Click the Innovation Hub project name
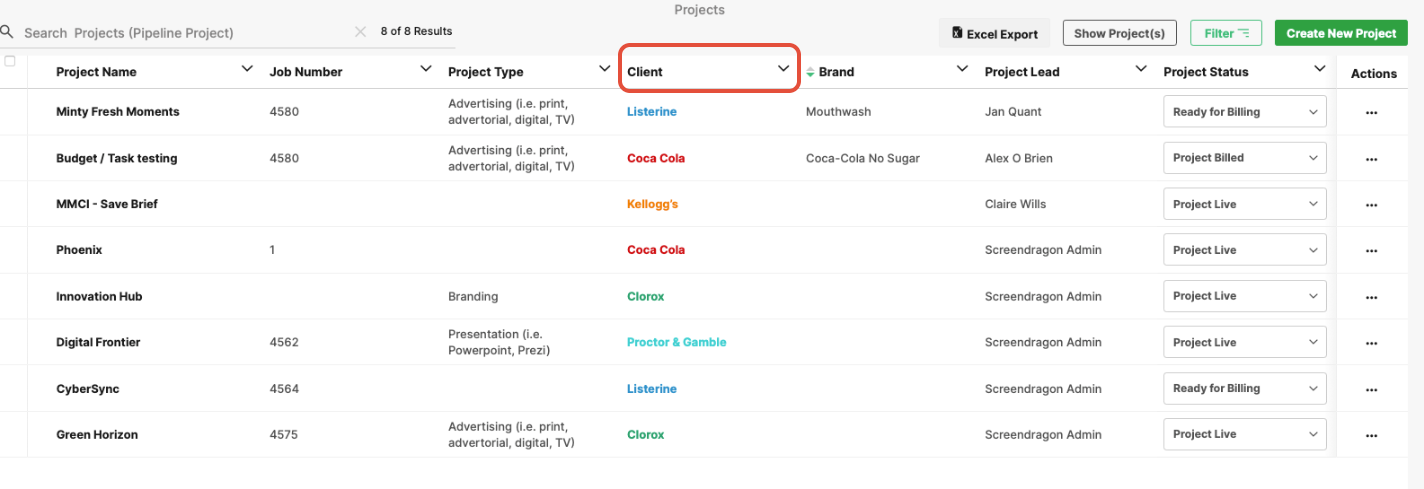Viewport: 1424px width, 489px height. point(98,297)
